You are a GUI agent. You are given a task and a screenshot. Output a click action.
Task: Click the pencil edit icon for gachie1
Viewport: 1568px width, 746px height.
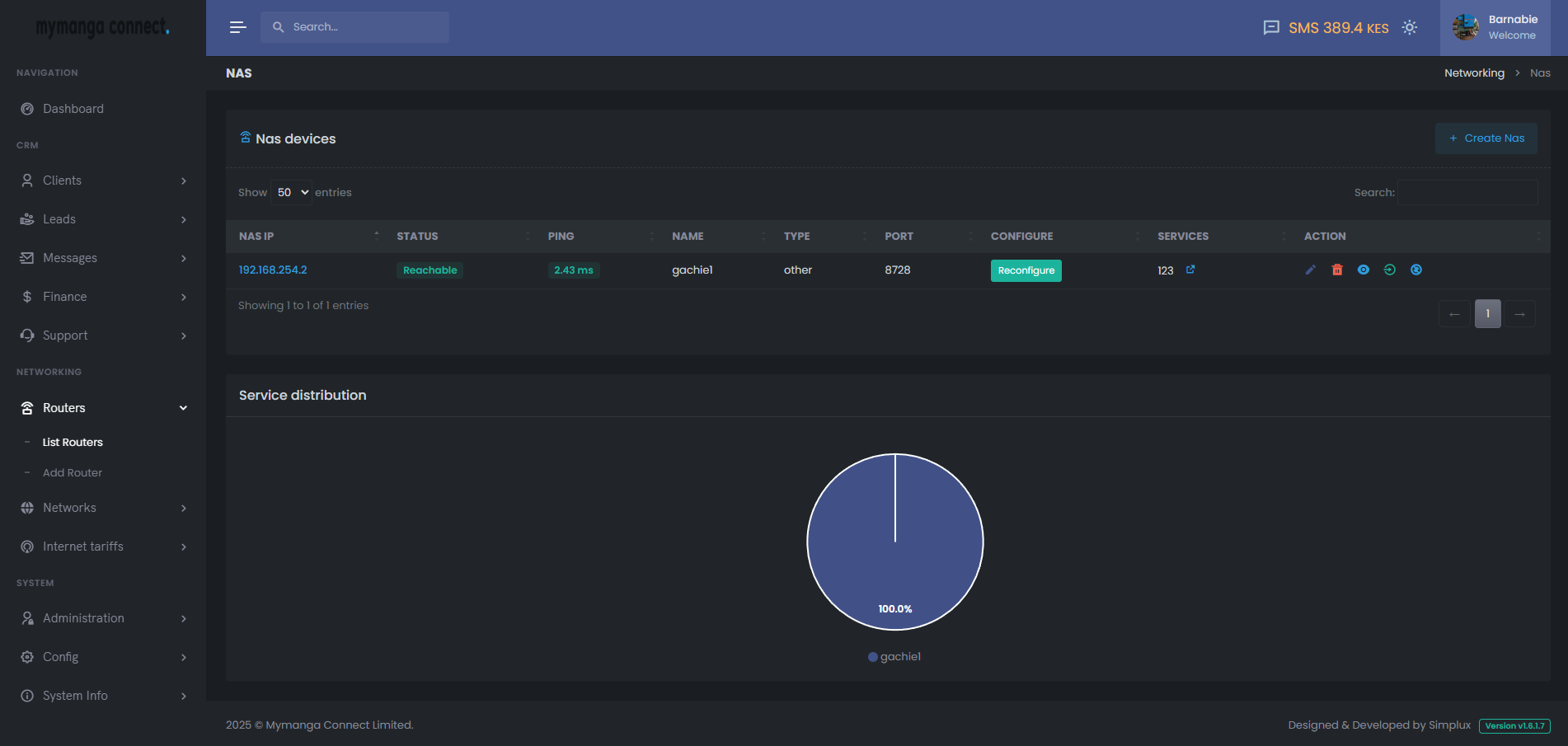tap(1310, 270)
